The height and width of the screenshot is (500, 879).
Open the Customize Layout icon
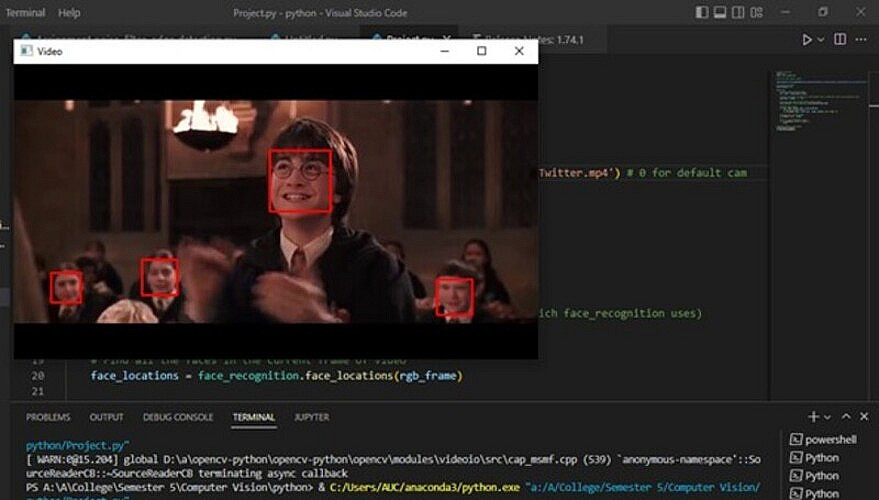coord(756,12)
